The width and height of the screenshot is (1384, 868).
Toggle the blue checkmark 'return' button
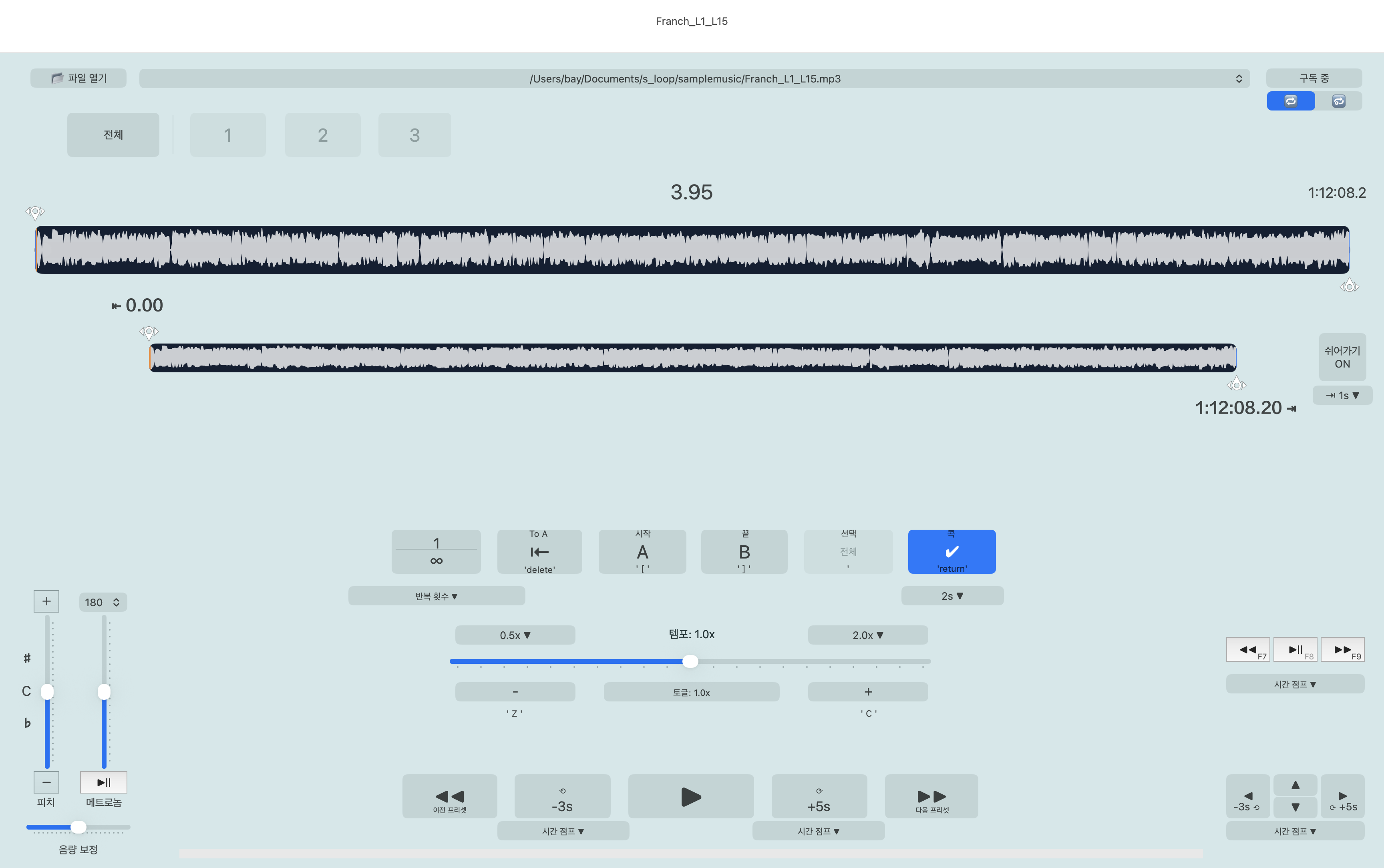coord(952,552)
